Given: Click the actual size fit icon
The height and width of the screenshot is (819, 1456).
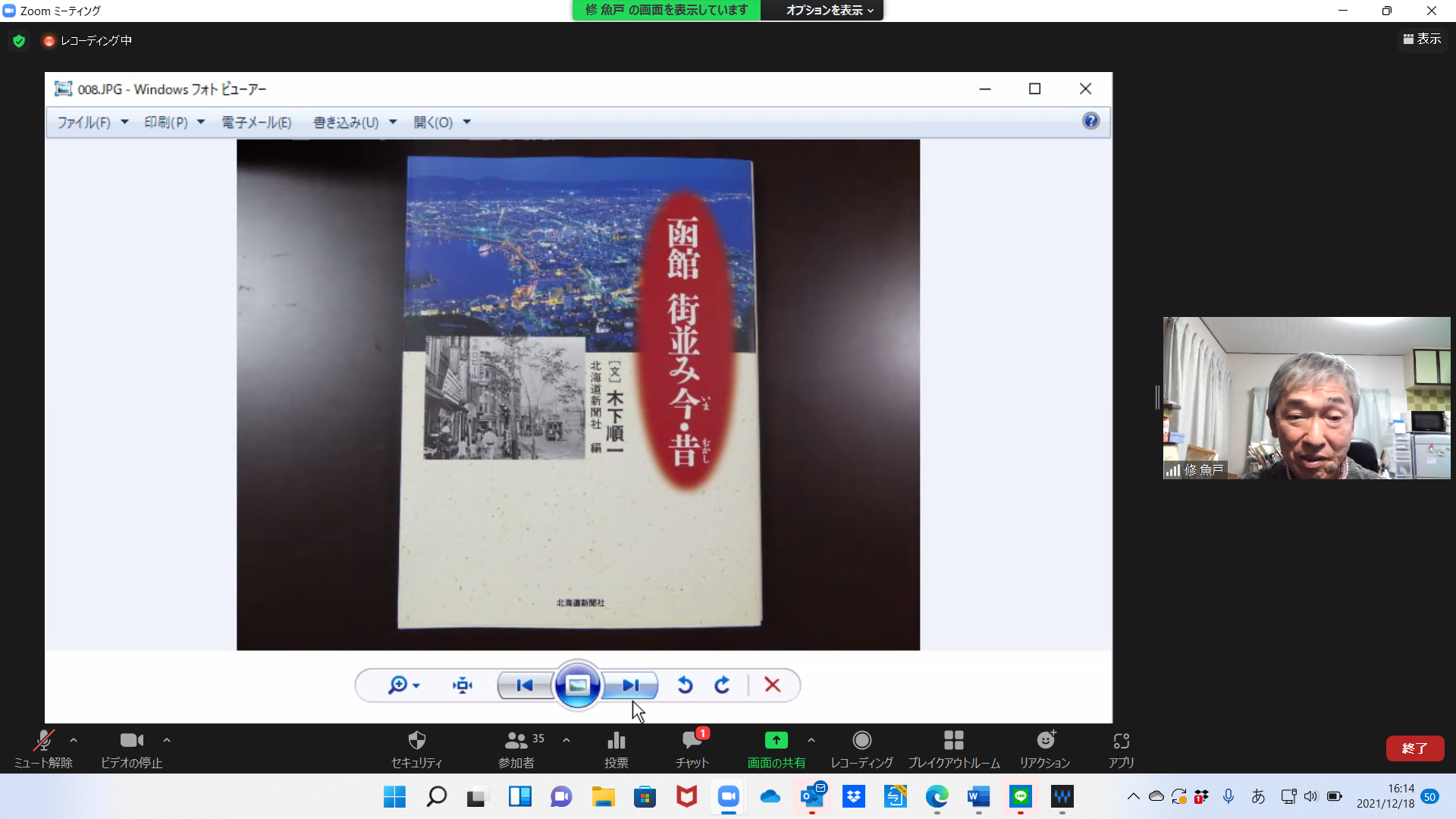Looking at the screenshot, I should (462, 686).
